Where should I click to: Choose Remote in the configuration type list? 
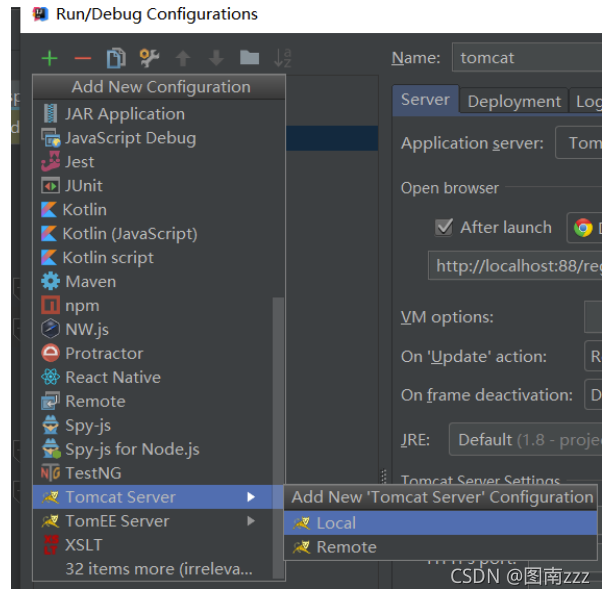click(153, 401)
